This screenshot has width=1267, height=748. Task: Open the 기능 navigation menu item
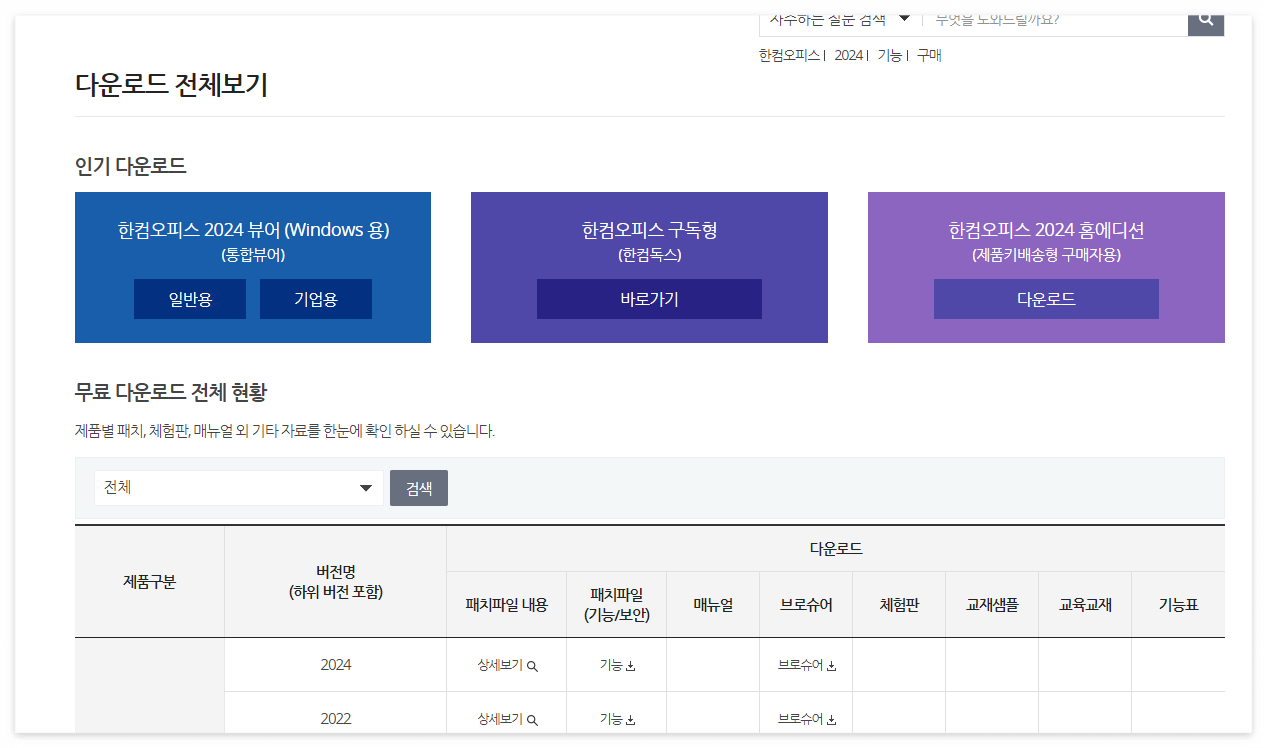pos(889,55)
